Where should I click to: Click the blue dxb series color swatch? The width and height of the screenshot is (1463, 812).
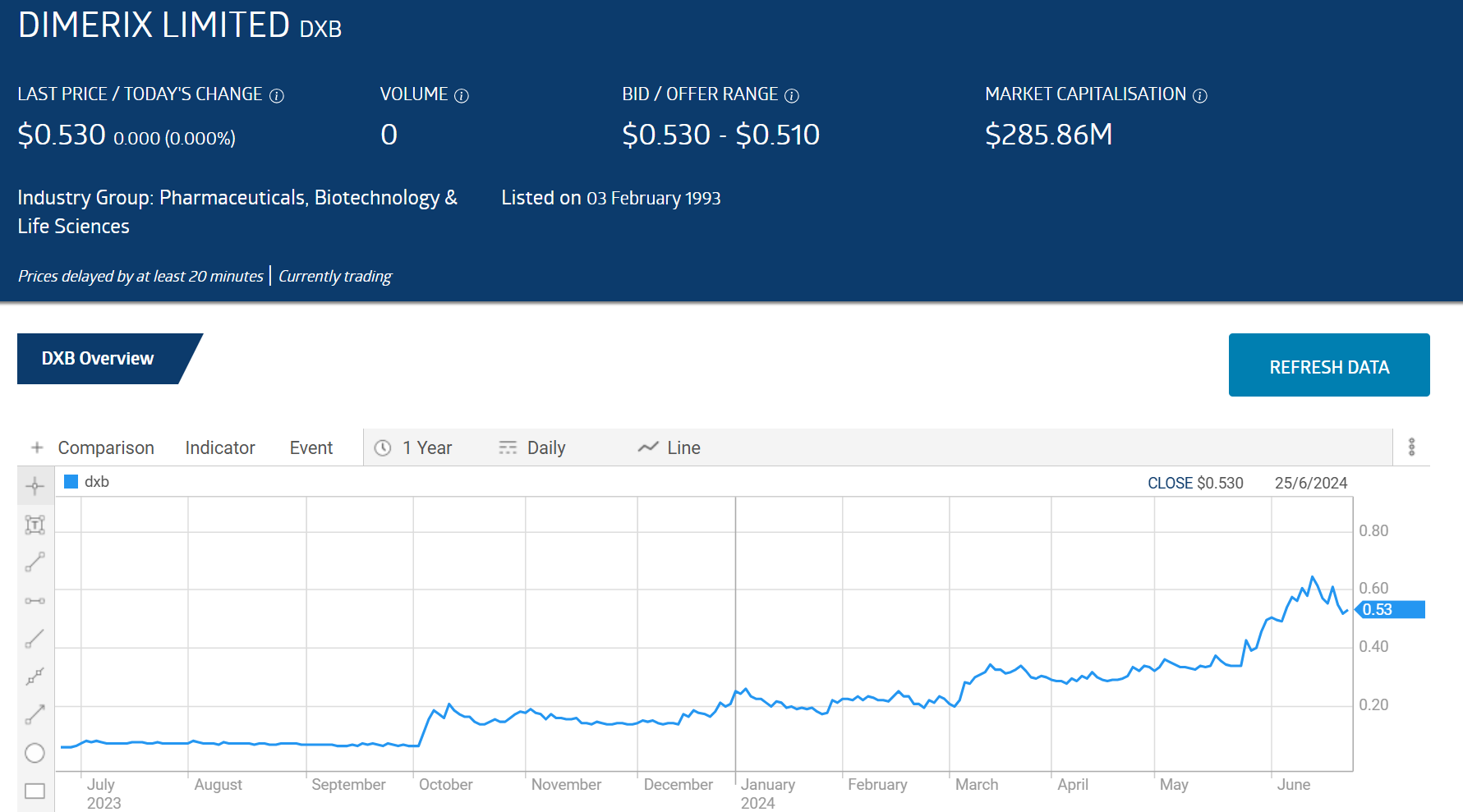coord(71,482)
